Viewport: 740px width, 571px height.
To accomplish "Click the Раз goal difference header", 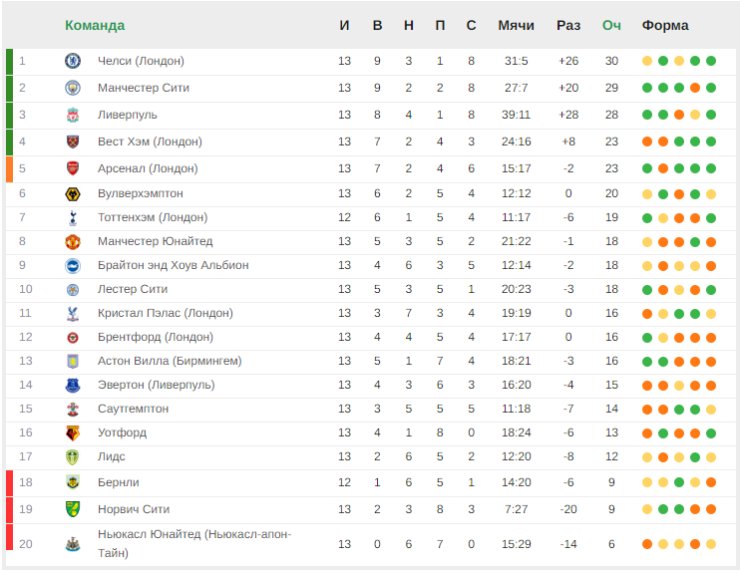I will point(569,25).
